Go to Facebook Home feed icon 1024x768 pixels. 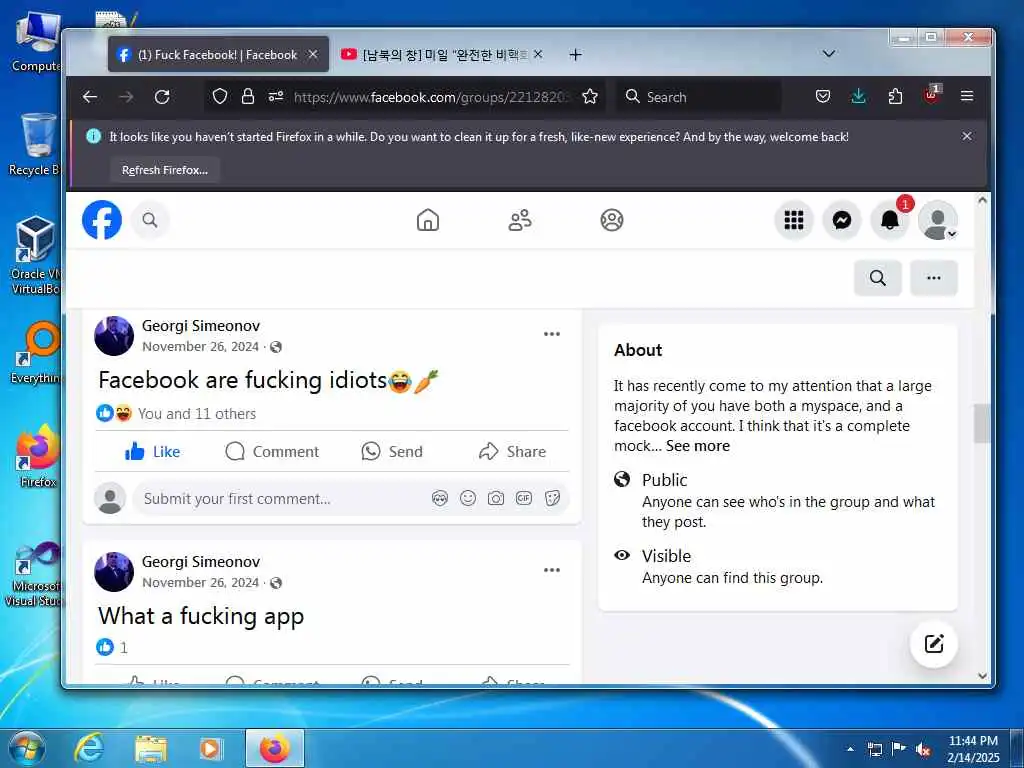click(428, 220)
